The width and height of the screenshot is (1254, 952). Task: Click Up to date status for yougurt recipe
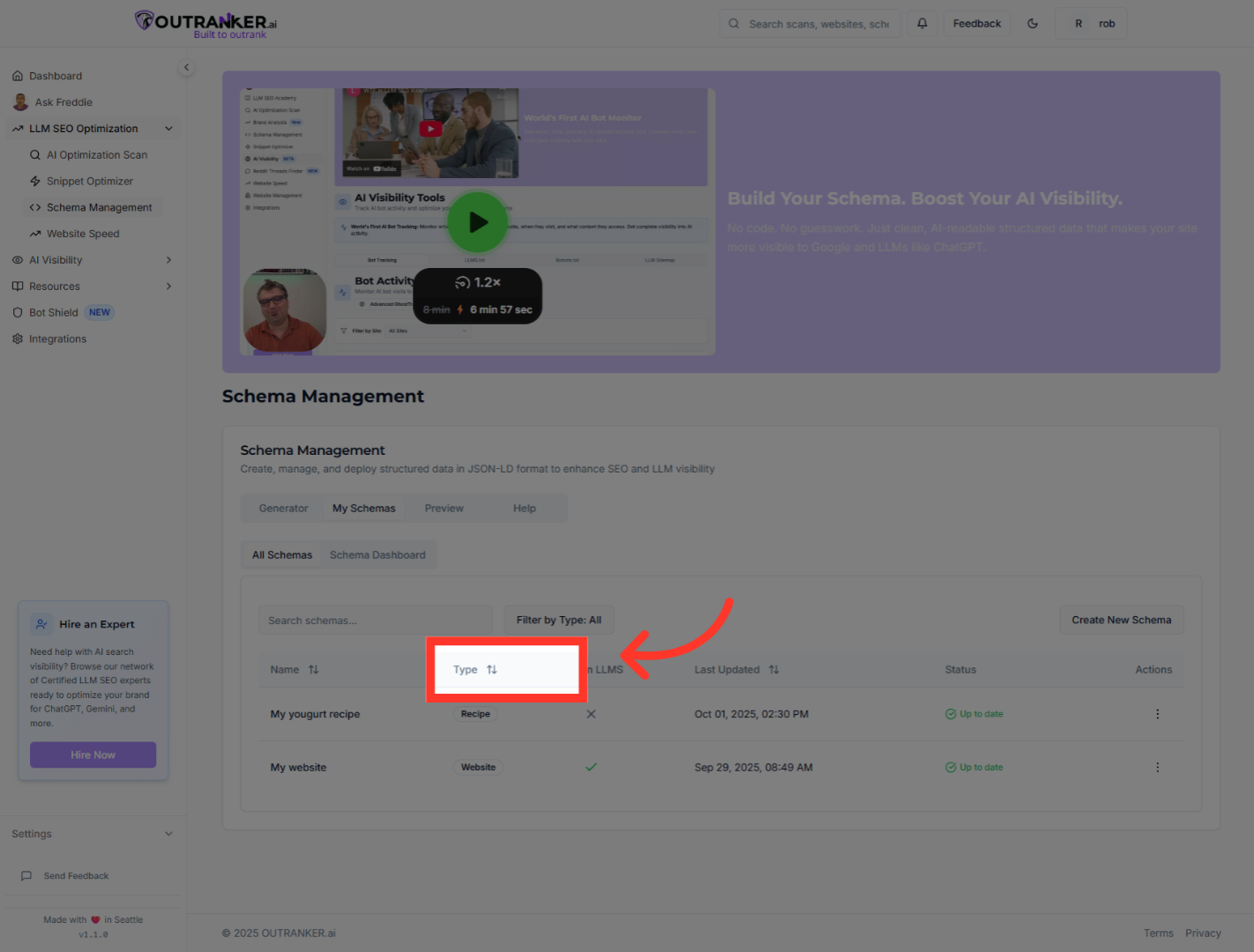[974, 714]
